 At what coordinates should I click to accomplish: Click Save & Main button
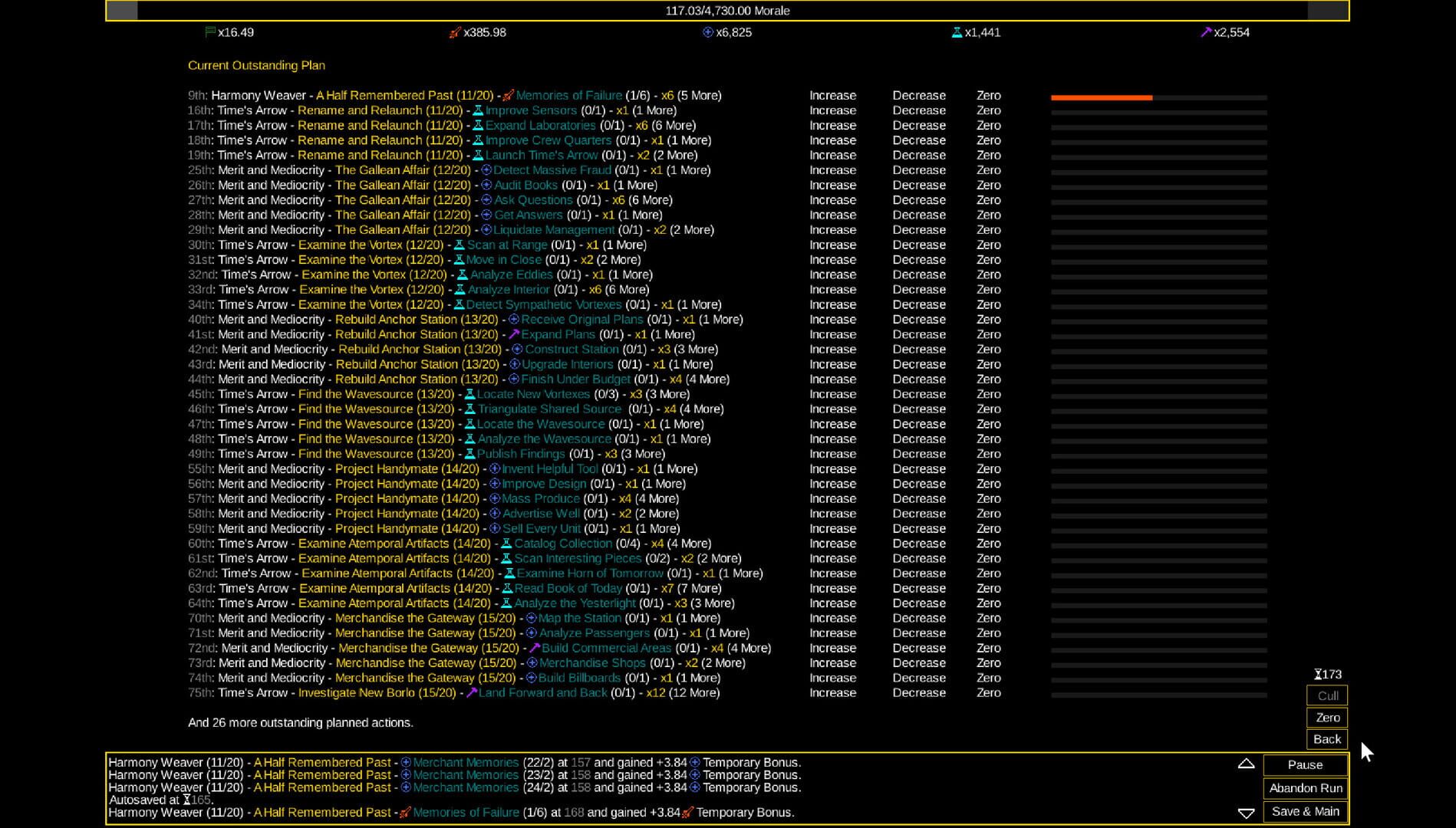point(1305,812)
